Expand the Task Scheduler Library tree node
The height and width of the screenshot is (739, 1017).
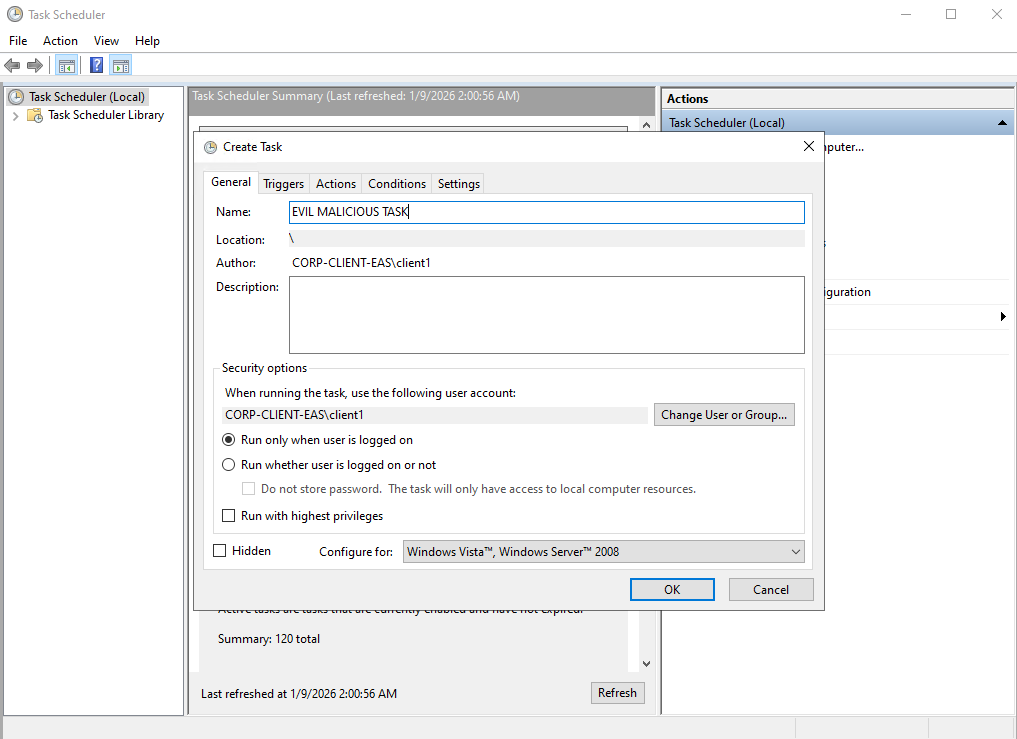point(16,115)
